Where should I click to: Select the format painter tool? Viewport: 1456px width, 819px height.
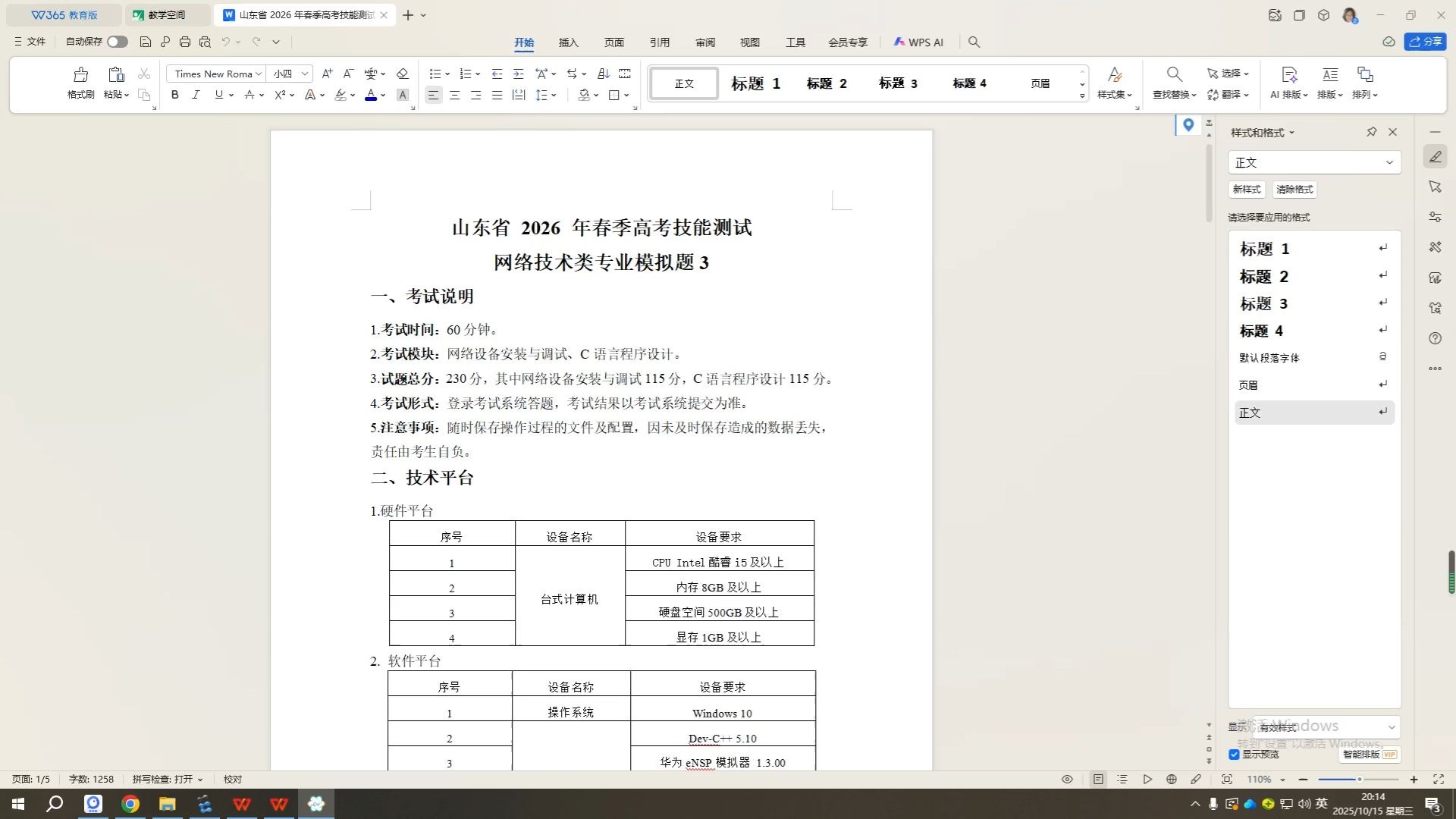(x=80, y=82)
